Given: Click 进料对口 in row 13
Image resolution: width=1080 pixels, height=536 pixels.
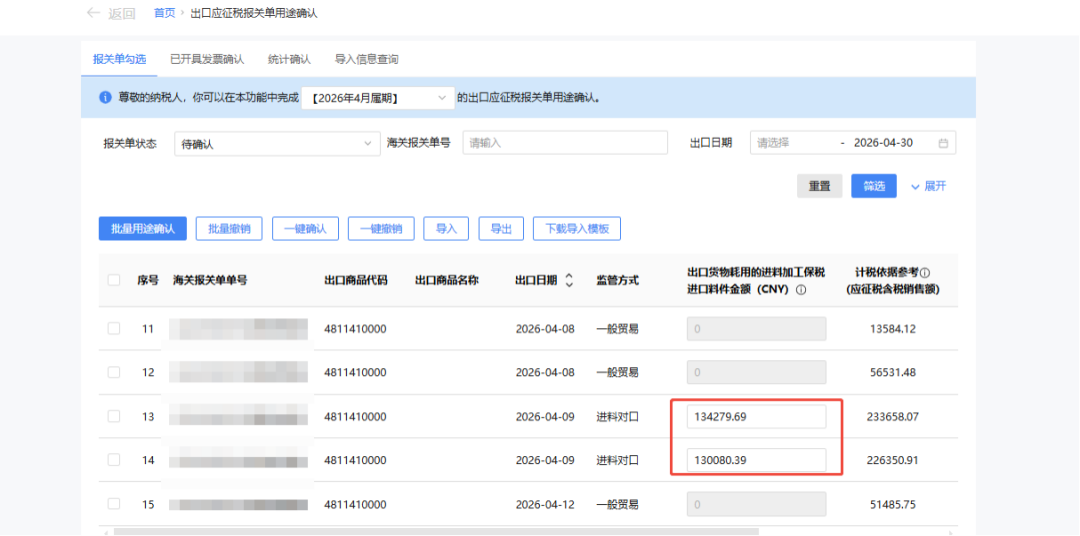Looking at the screenshot, I should [x=617, y=416].
